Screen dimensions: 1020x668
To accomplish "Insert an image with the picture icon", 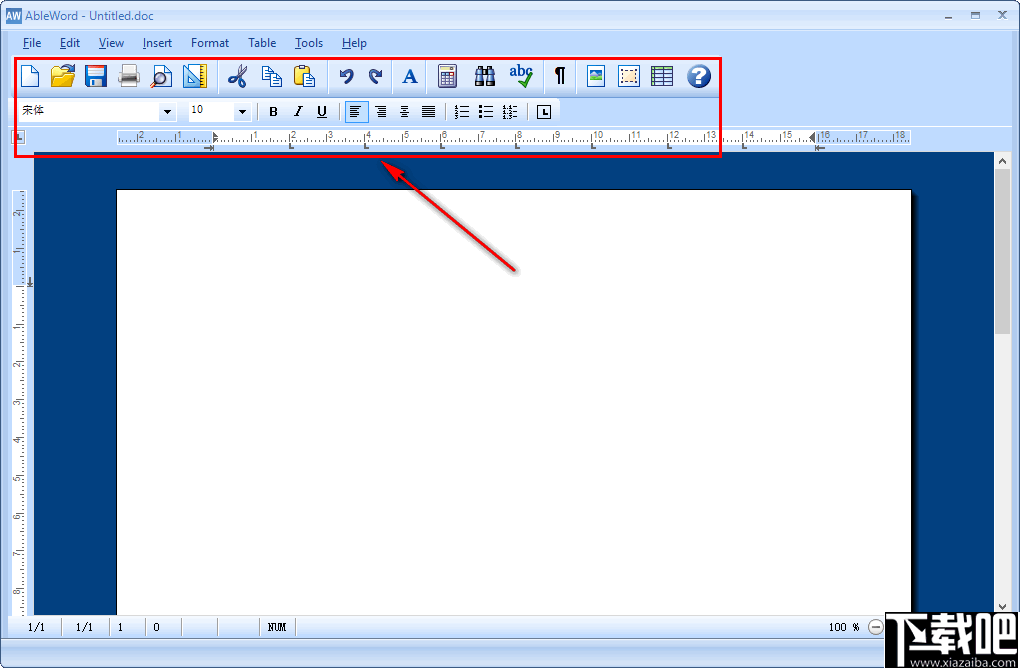I will click(595, 76).
